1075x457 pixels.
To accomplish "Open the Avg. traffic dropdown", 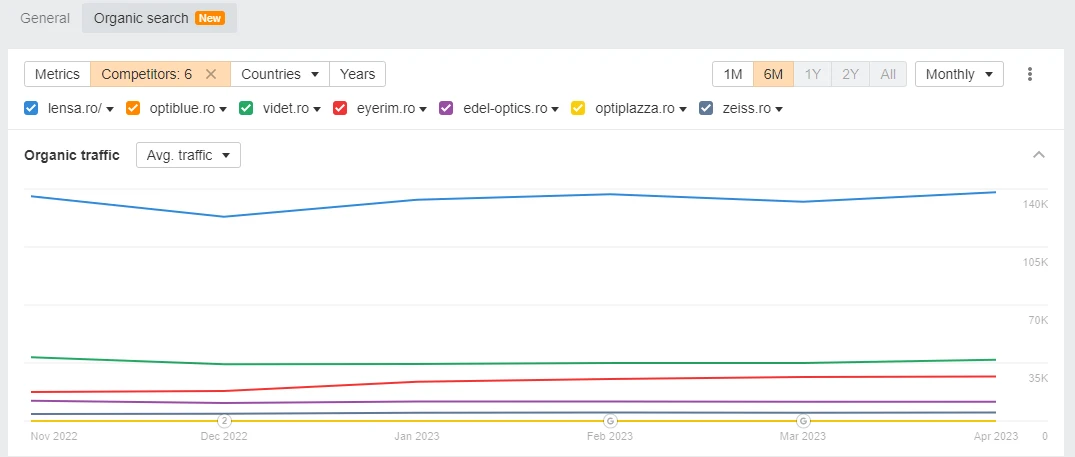I will pos(189,155).
